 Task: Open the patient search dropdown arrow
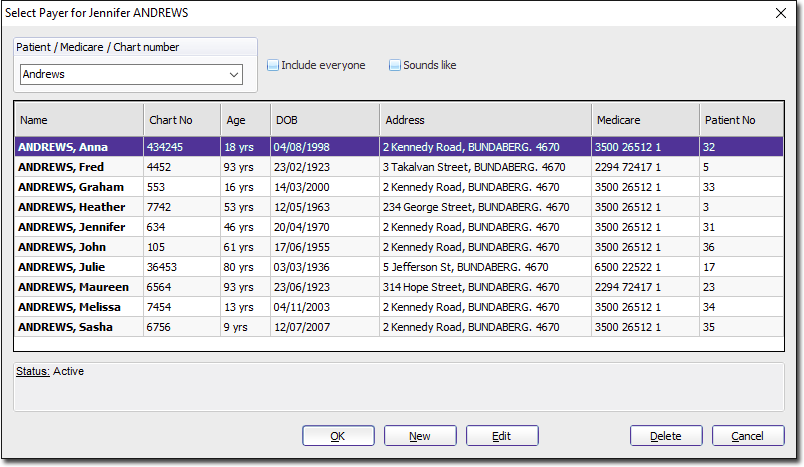pyautogui.click(x=234, y=75)
